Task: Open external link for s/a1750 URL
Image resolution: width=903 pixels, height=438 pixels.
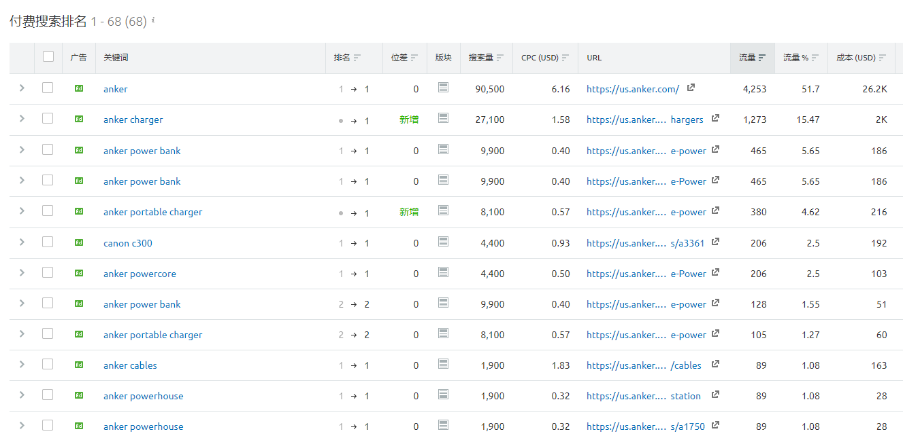Action: pos(715,427)
